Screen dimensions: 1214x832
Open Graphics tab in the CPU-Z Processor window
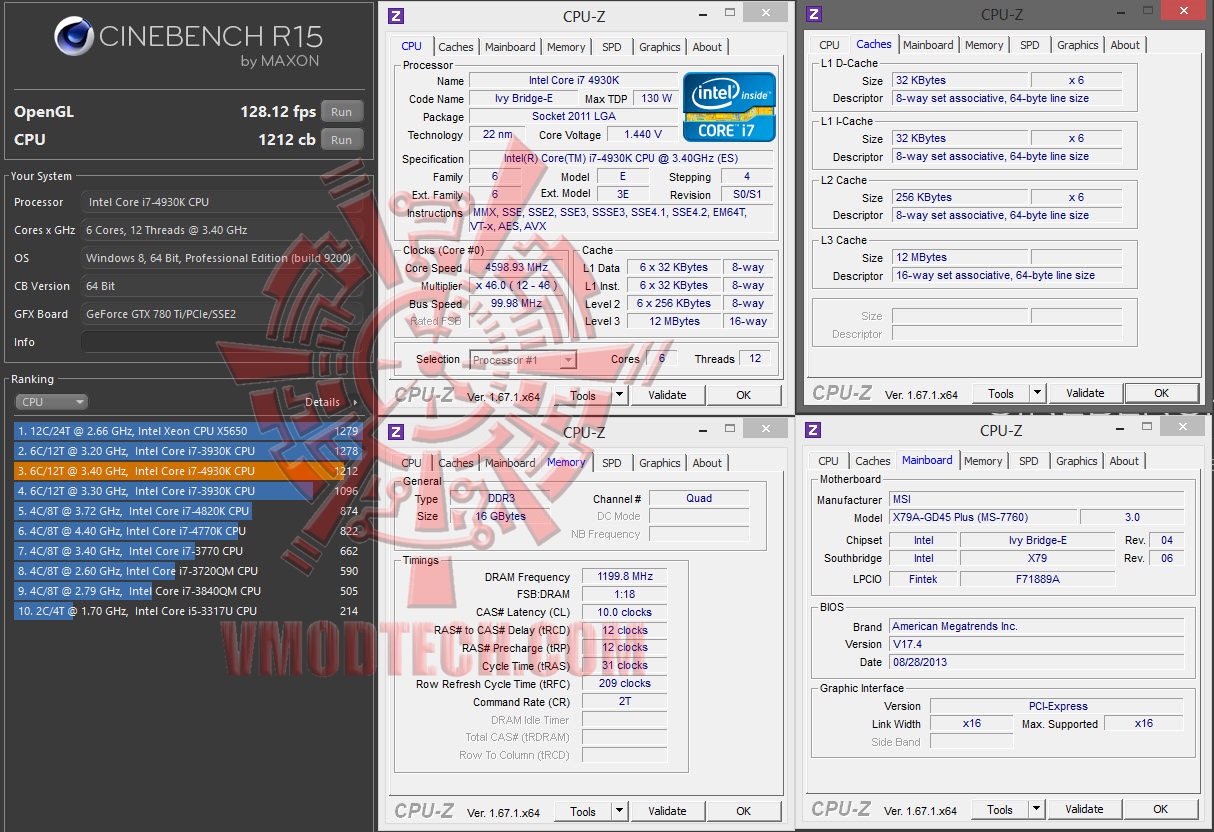click(x=660, y=47)
